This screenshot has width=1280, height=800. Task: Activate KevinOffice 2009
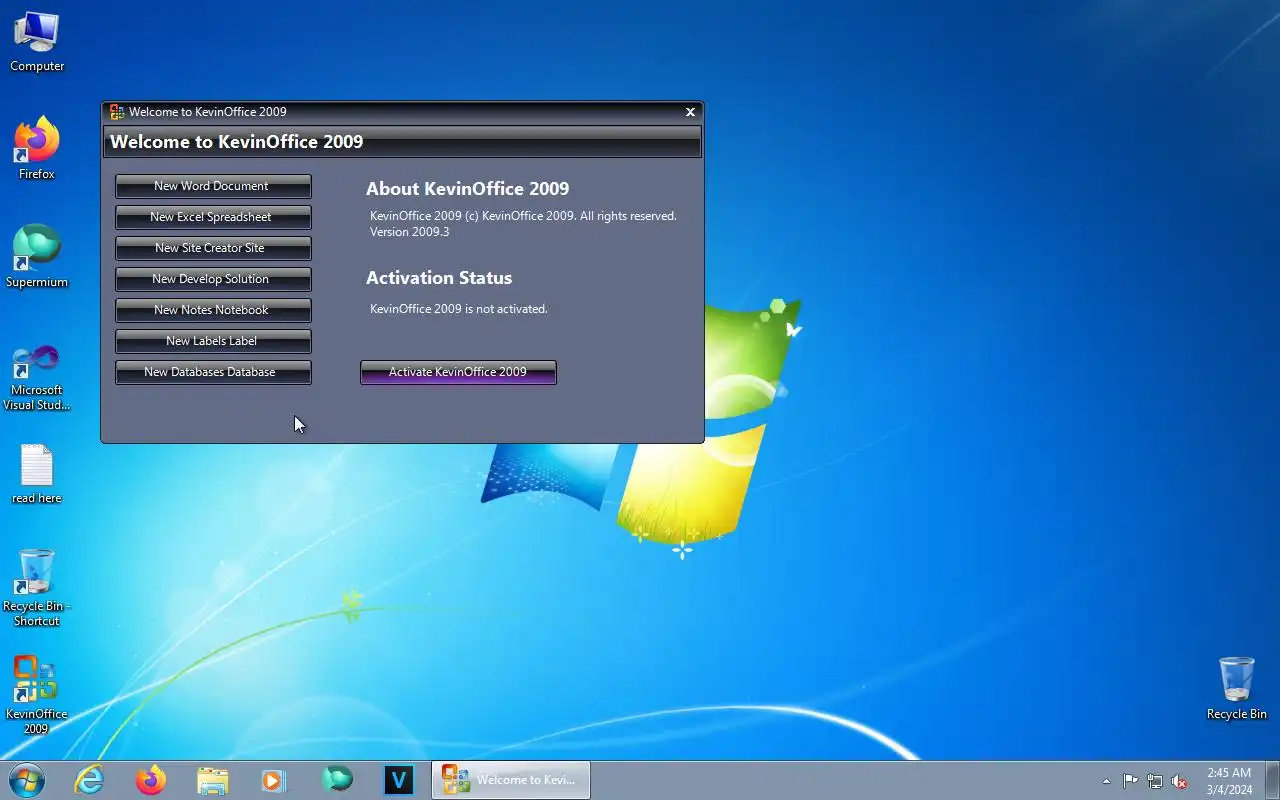pos(458,372)
